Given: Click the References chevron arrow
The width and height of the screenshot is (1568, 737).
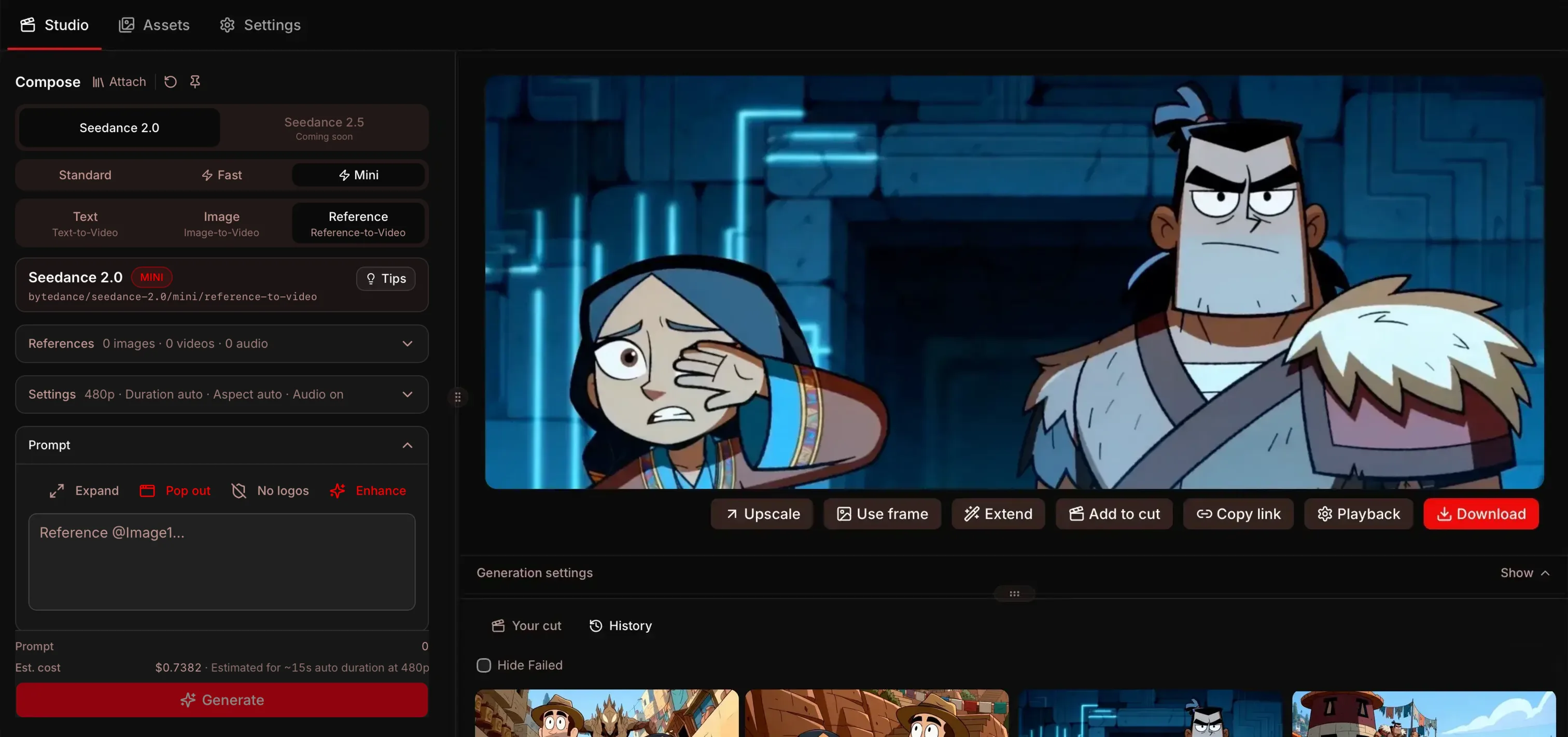Looking at the screenshot, I should pyautogui.click(x=407, y=344).
